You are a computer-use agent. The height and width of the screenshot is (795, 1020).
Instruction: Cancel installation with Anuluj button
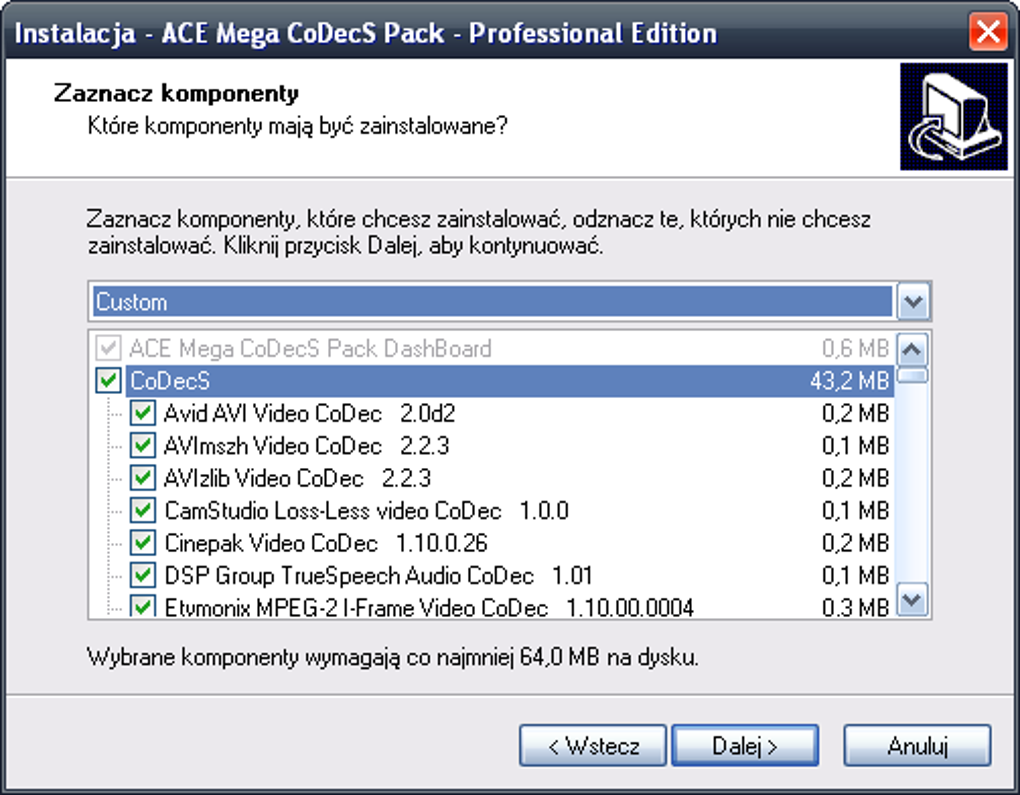click(917, 746)
